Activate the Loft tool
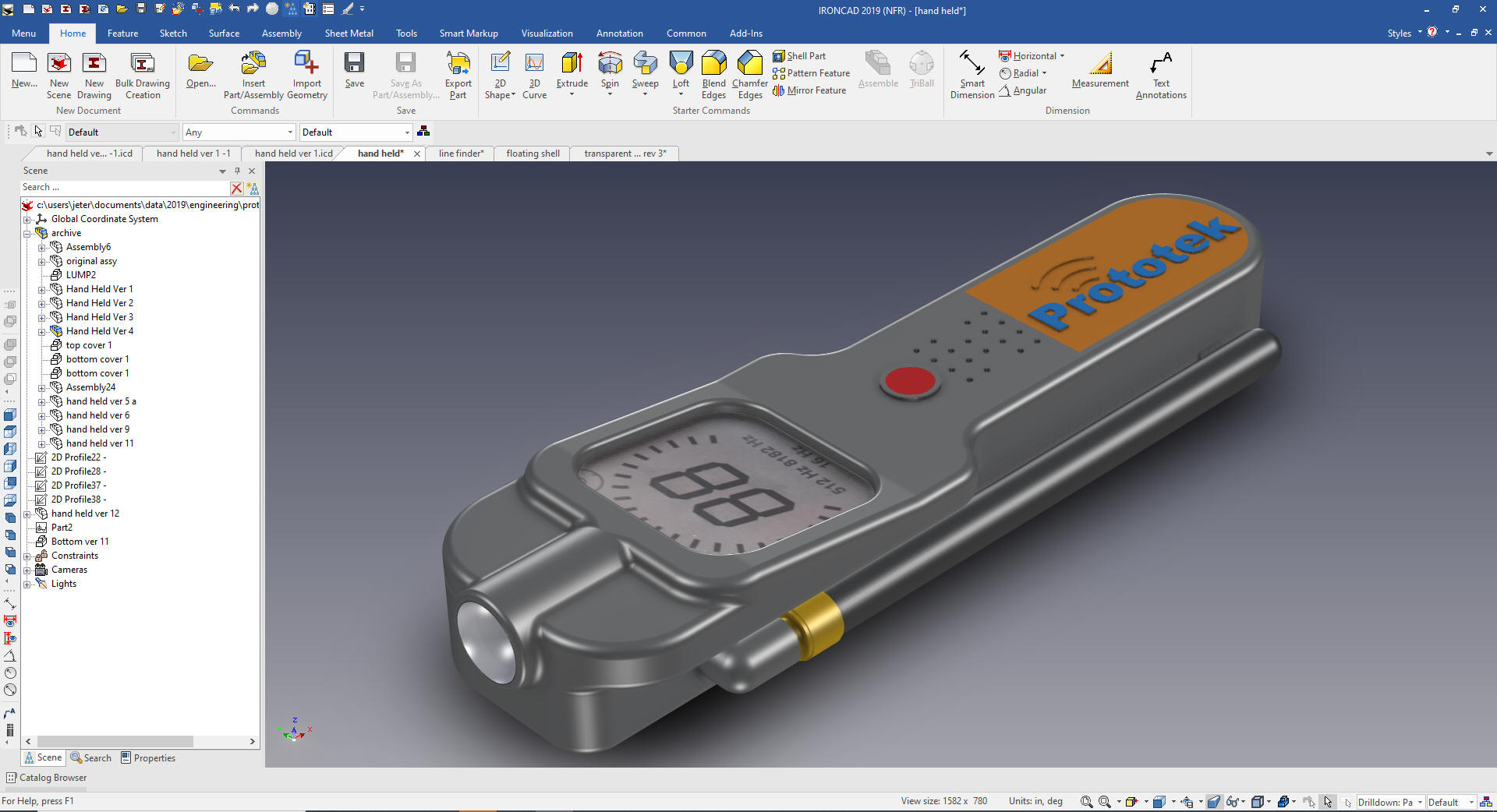This screenshot has height=812, width=1497. coord(681,64)
